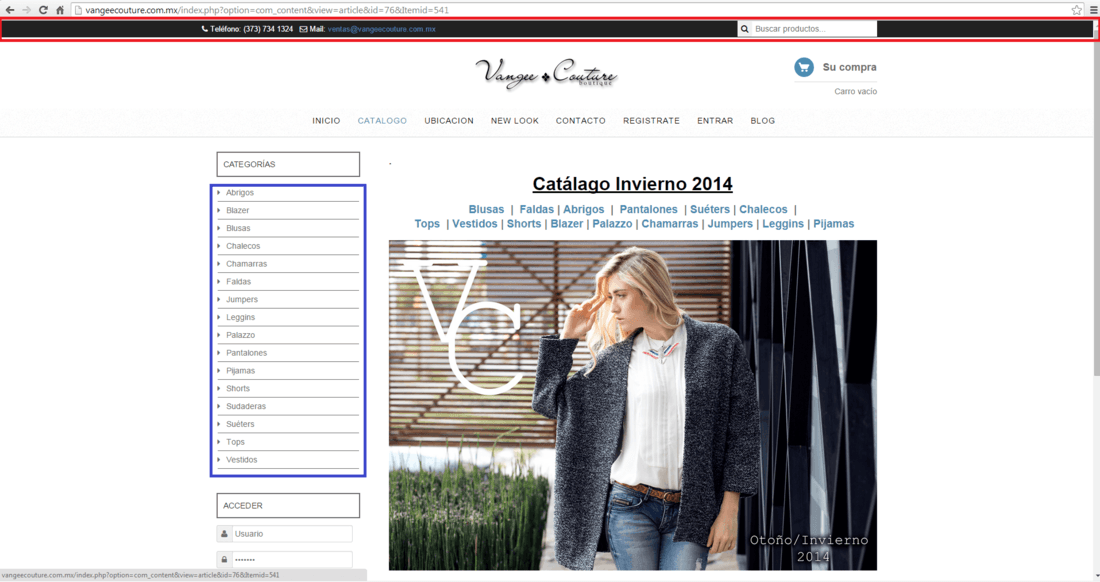This screenshot has height=582, width=1100.
Task: Select Pantalones in the categories sidebar
Action: pyautogui.click(x=246, y=353)
